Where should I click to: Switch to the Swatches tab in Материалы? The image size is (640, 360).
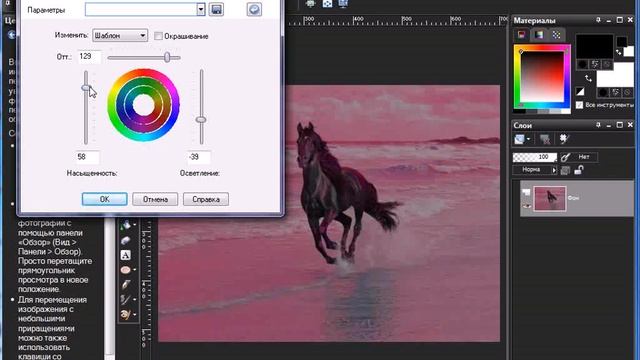point(556,35)
